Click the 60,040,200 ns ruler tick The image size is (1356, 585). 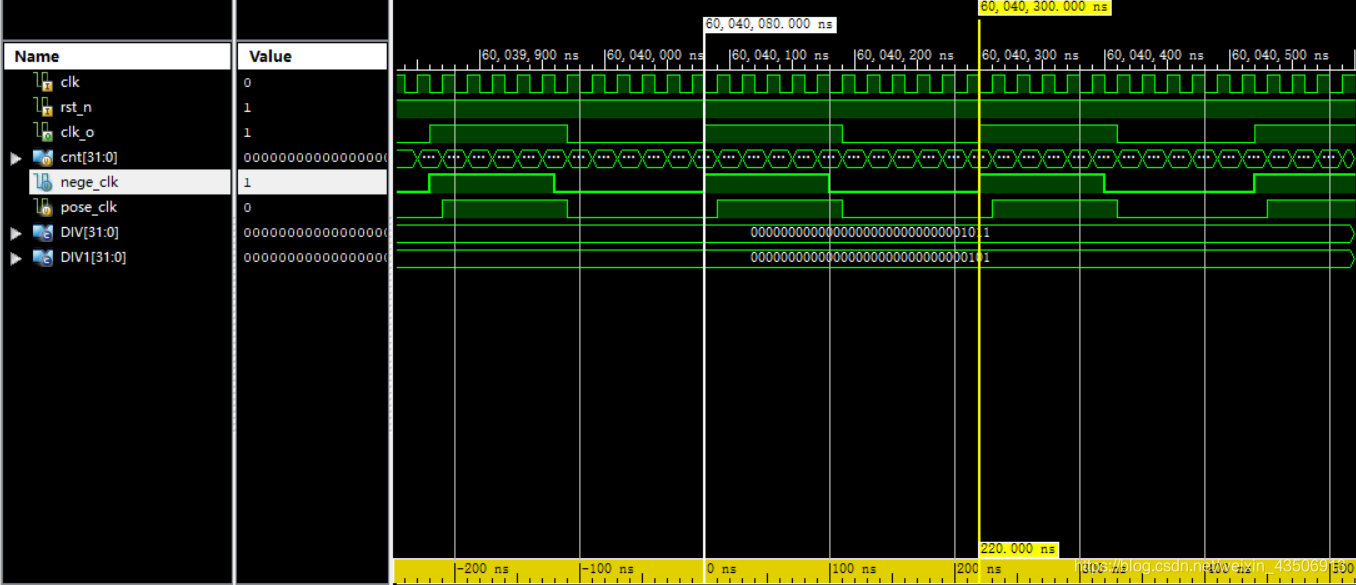coord(905,56)
